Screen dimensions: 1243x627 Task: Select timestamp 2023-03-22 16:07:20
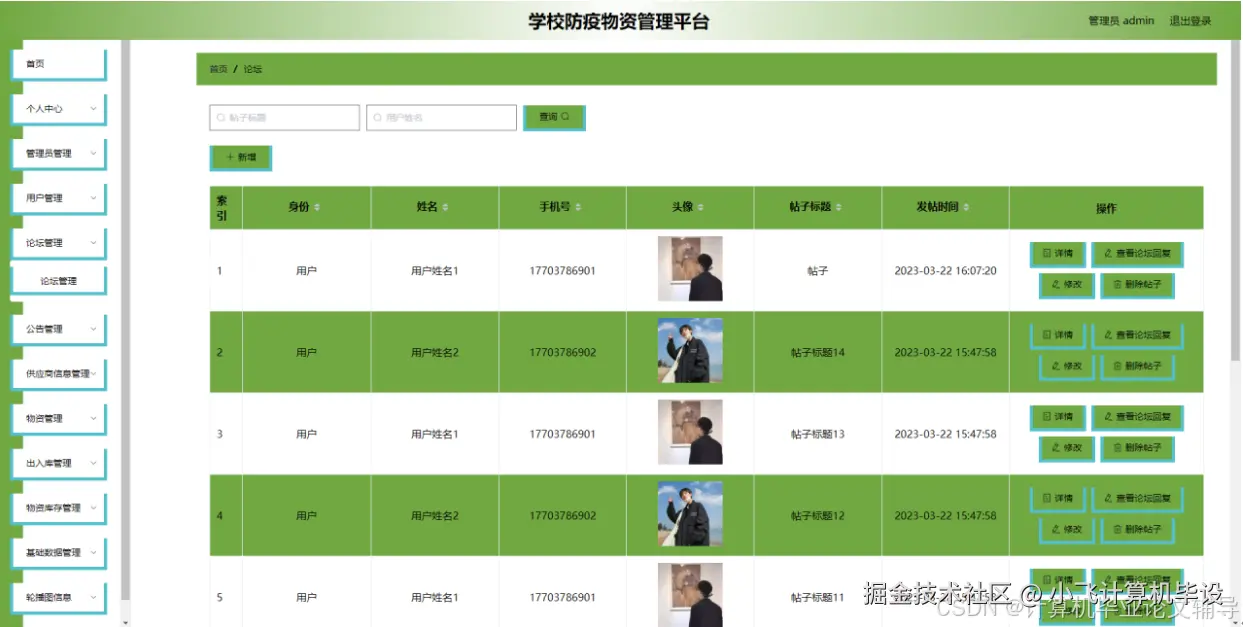tap(945, 271)
